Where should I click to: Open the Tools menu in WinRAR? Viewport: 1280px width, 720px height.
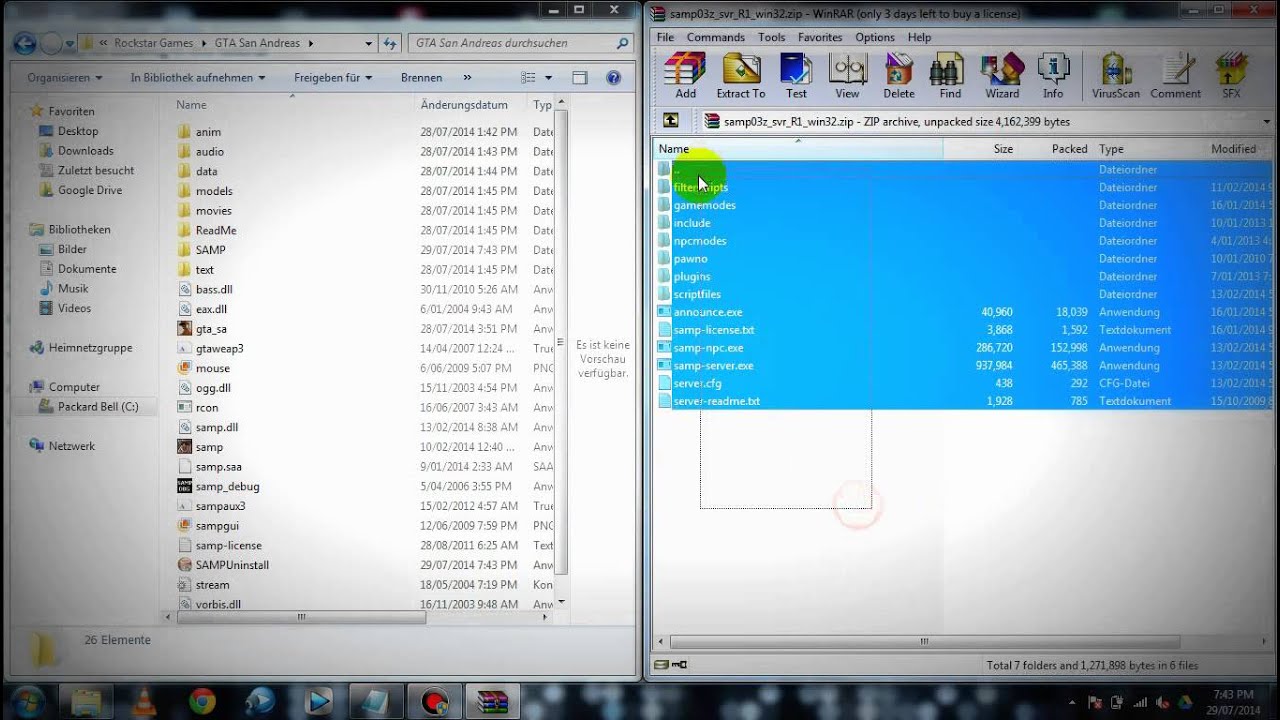[x=772, y=37]
